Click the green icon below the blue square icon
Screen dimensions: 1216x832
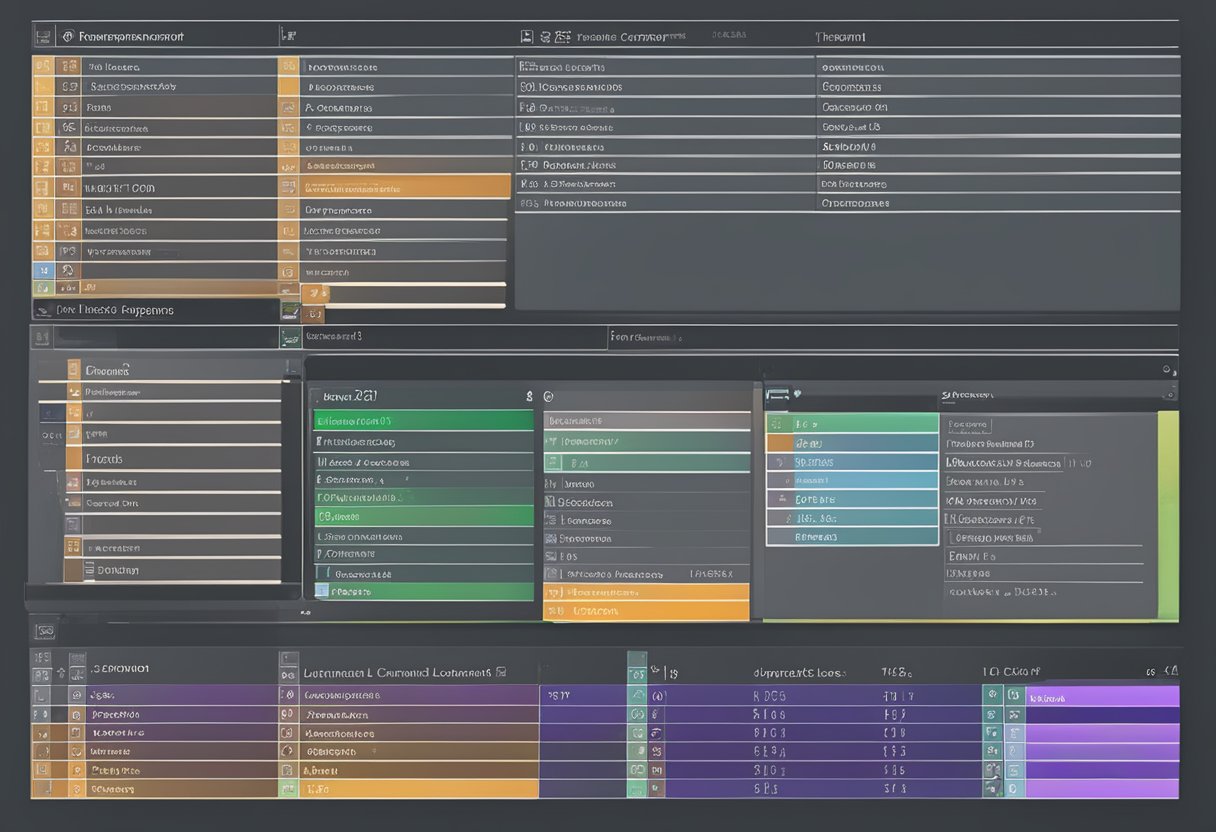pyautogui.click(x=42, y=289)
